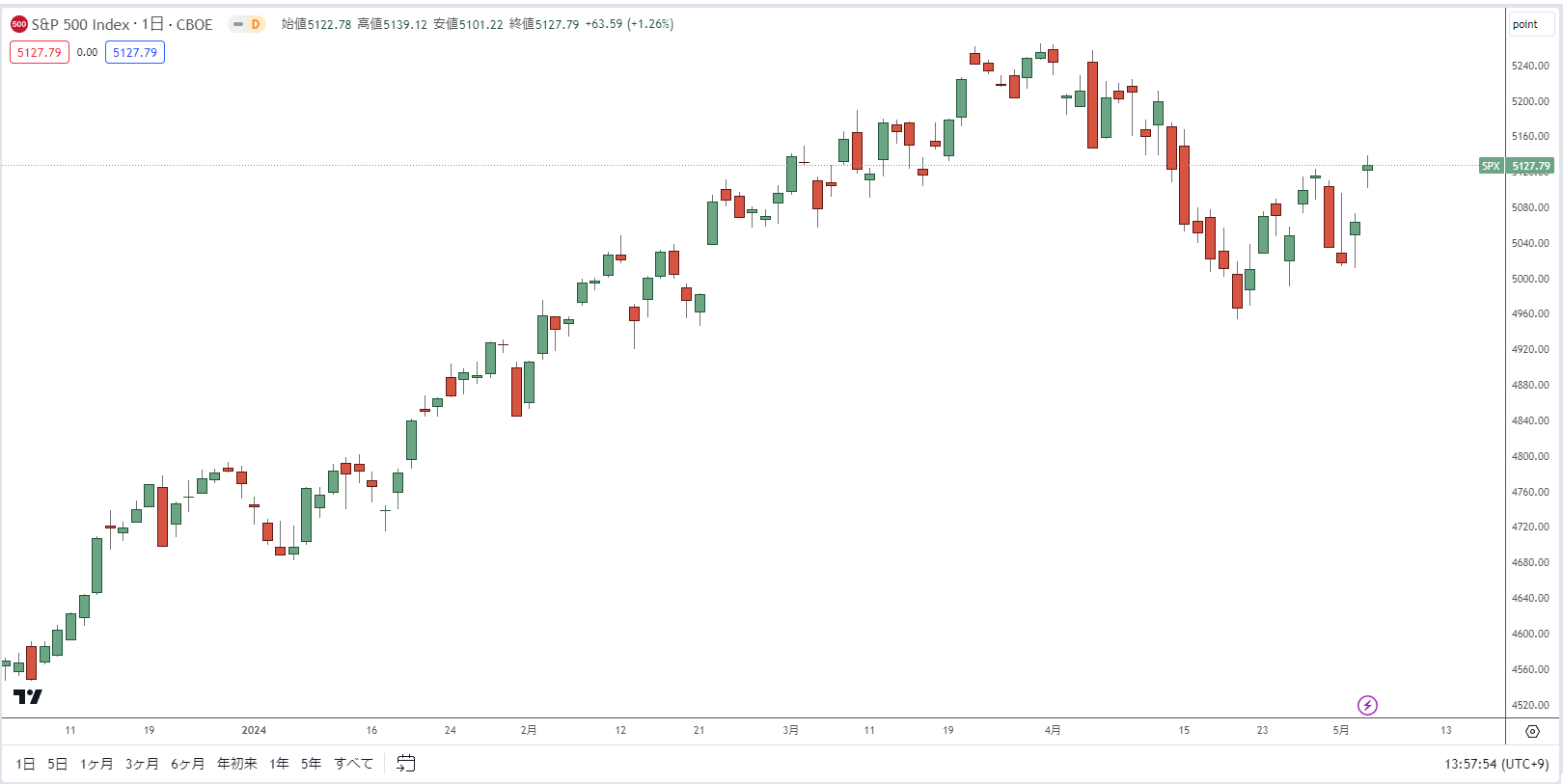Screen dimensions: 1563x784
Task: Select the 5日 time range
Action: click(58, 764)
